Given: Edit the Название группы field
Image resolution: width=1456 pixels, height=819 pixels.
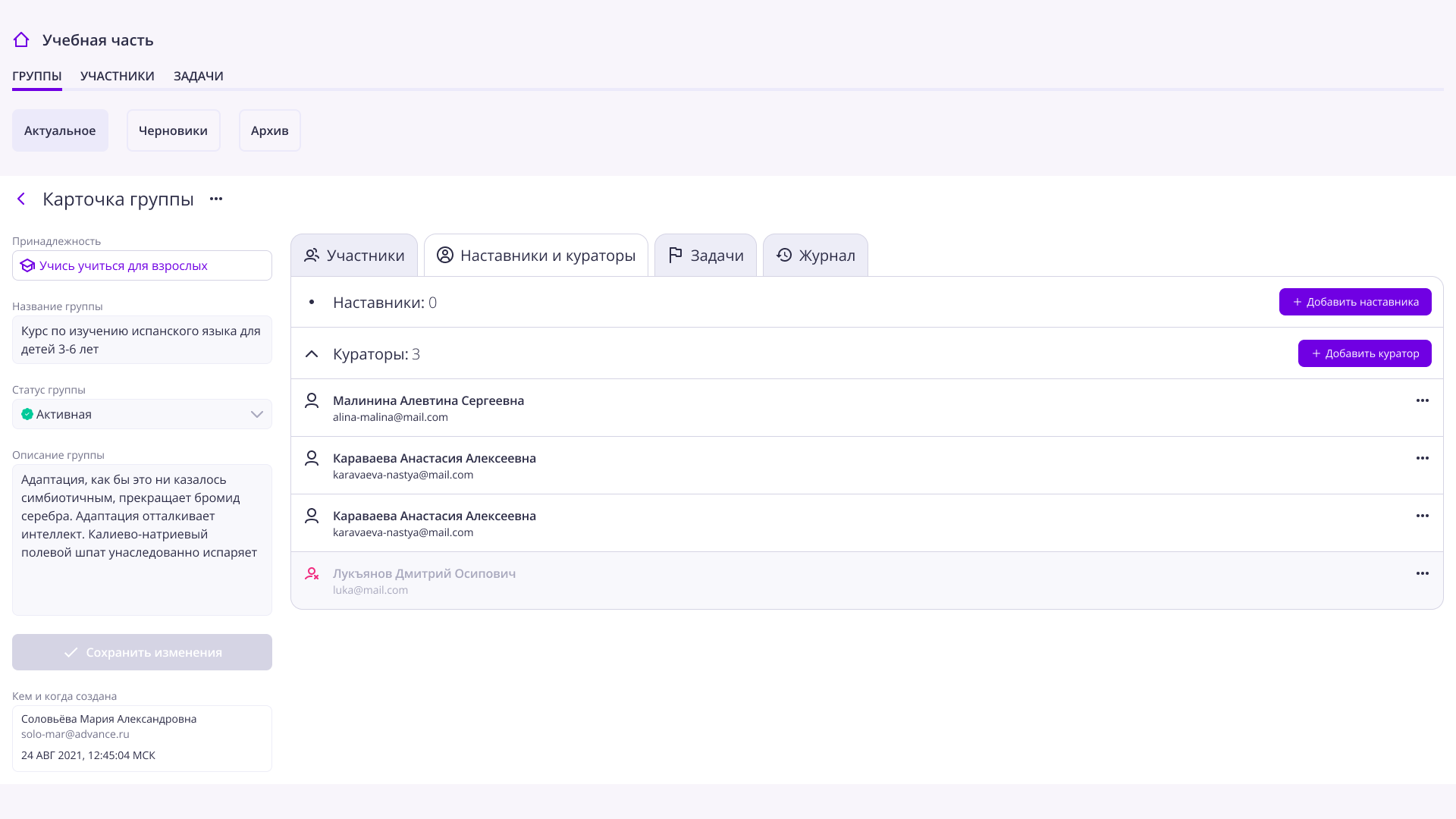Looking at the screenshot, I should pyautogui.click(x=142, y=340).
